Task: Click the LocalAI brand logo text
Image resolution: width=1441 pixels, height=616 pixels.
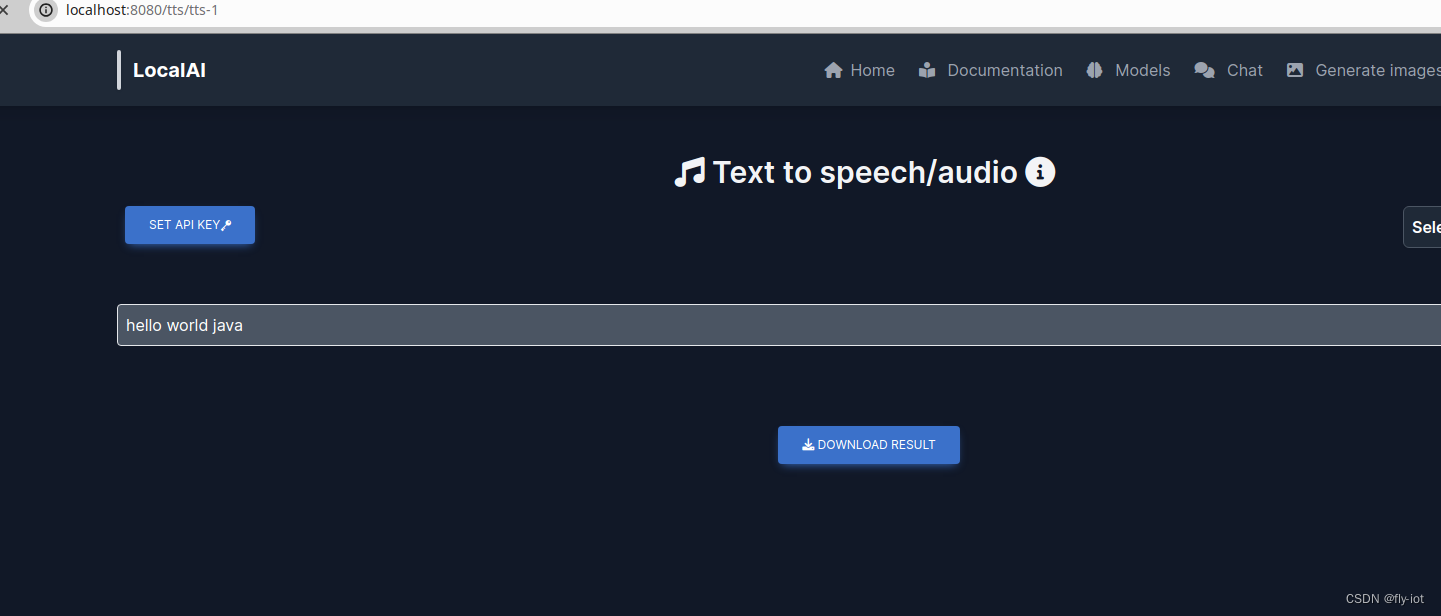Action: 169,70
